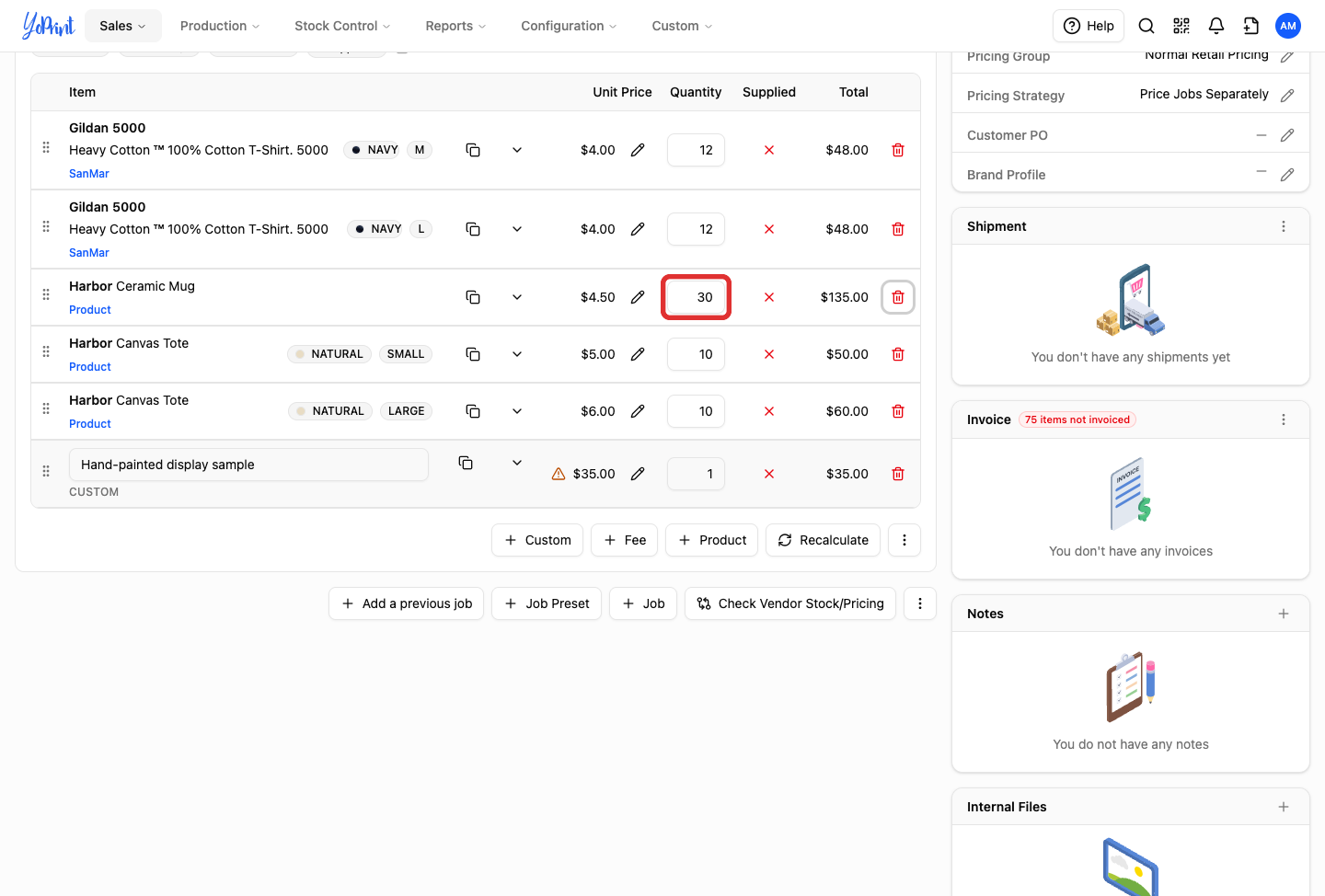
Task: Click the search magnifier icon
Action: tap(1146, 26)
